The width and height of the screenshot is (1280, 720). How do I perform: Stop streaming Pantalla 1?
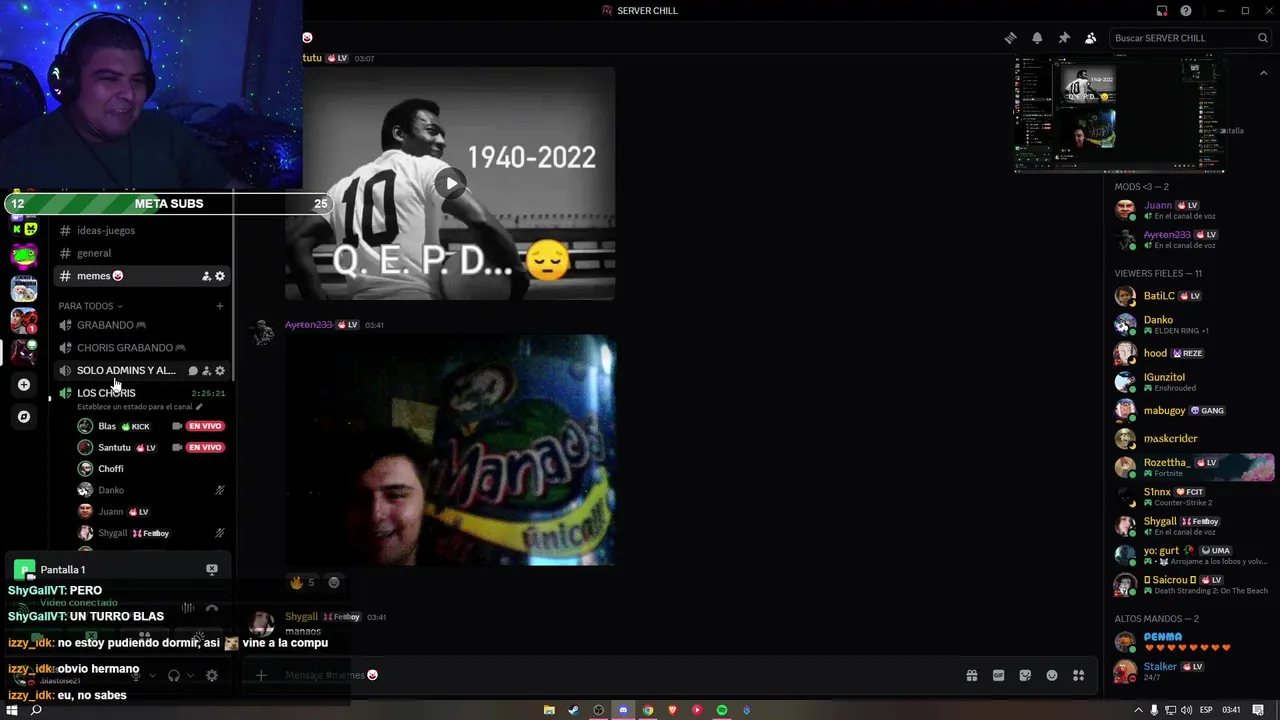tap(212, 569)
